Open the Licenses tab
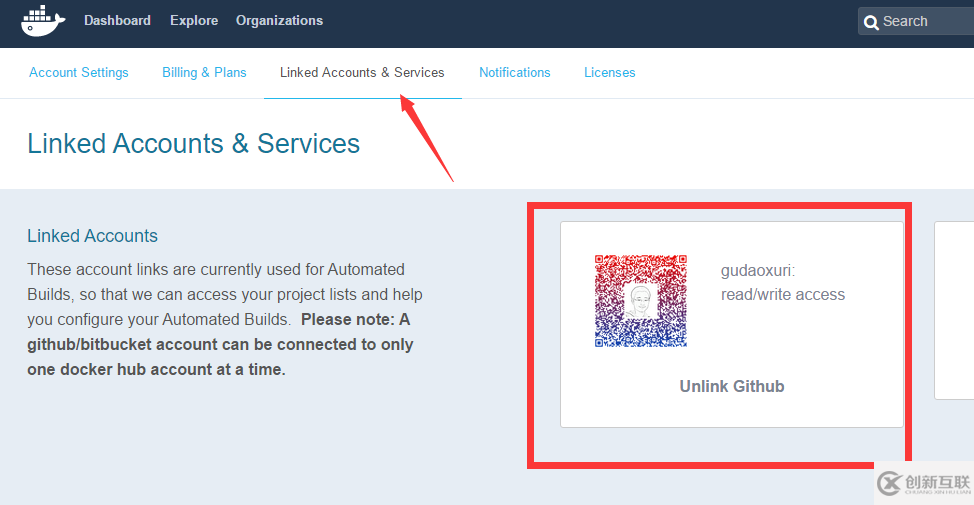This screenshot has width=974, height=505. click(609, 73)
